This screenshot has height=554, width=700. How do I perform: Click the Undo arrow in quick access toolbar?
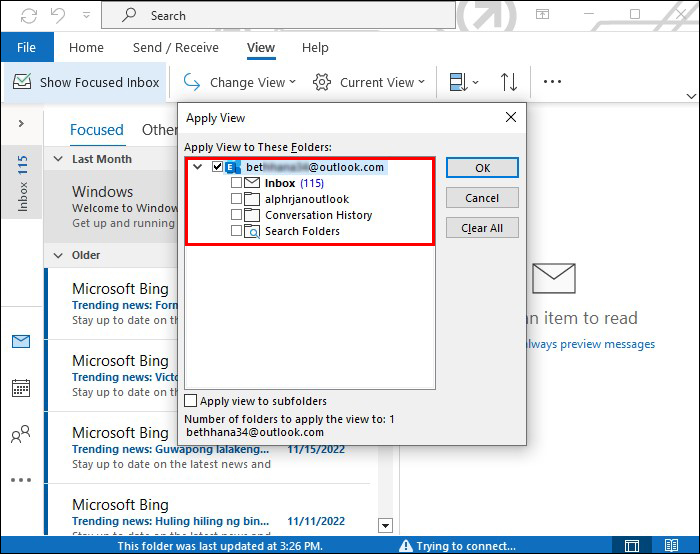58,15
